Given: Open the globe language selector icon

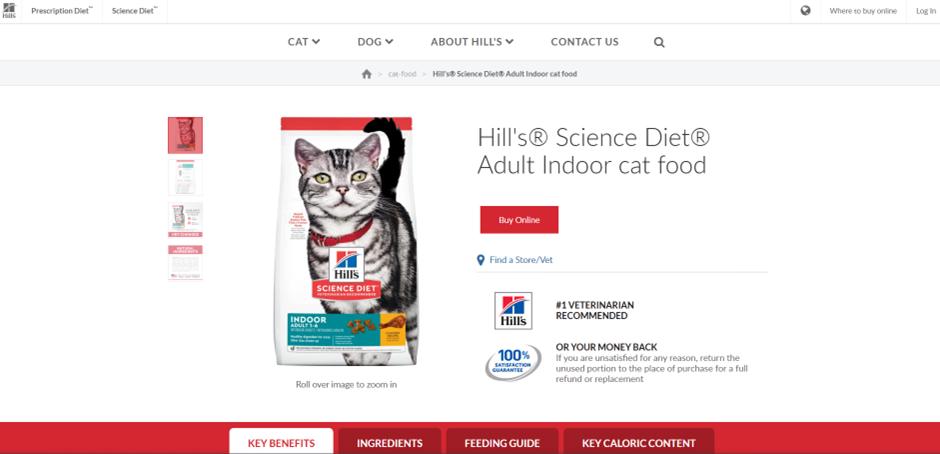Looking at the screenshot, I should tap(806, 11).
